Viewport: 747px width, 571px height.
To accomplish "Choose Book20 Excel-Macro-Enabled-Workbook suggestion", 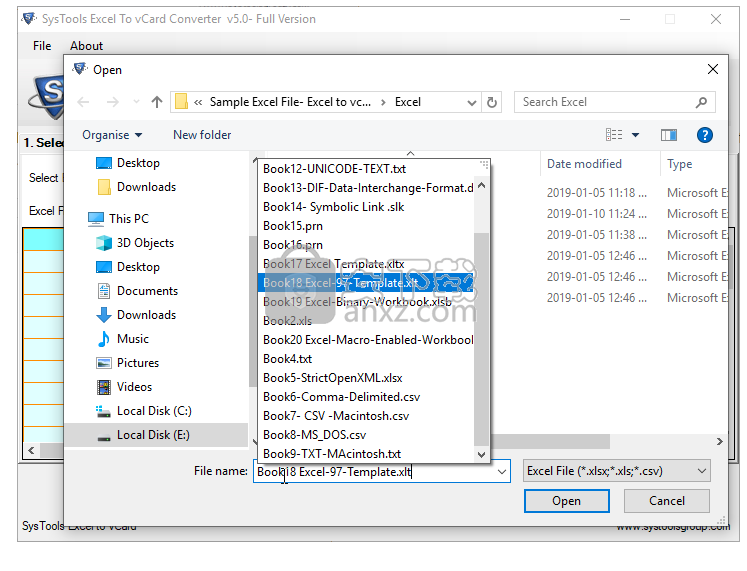I will coord(366,340).
